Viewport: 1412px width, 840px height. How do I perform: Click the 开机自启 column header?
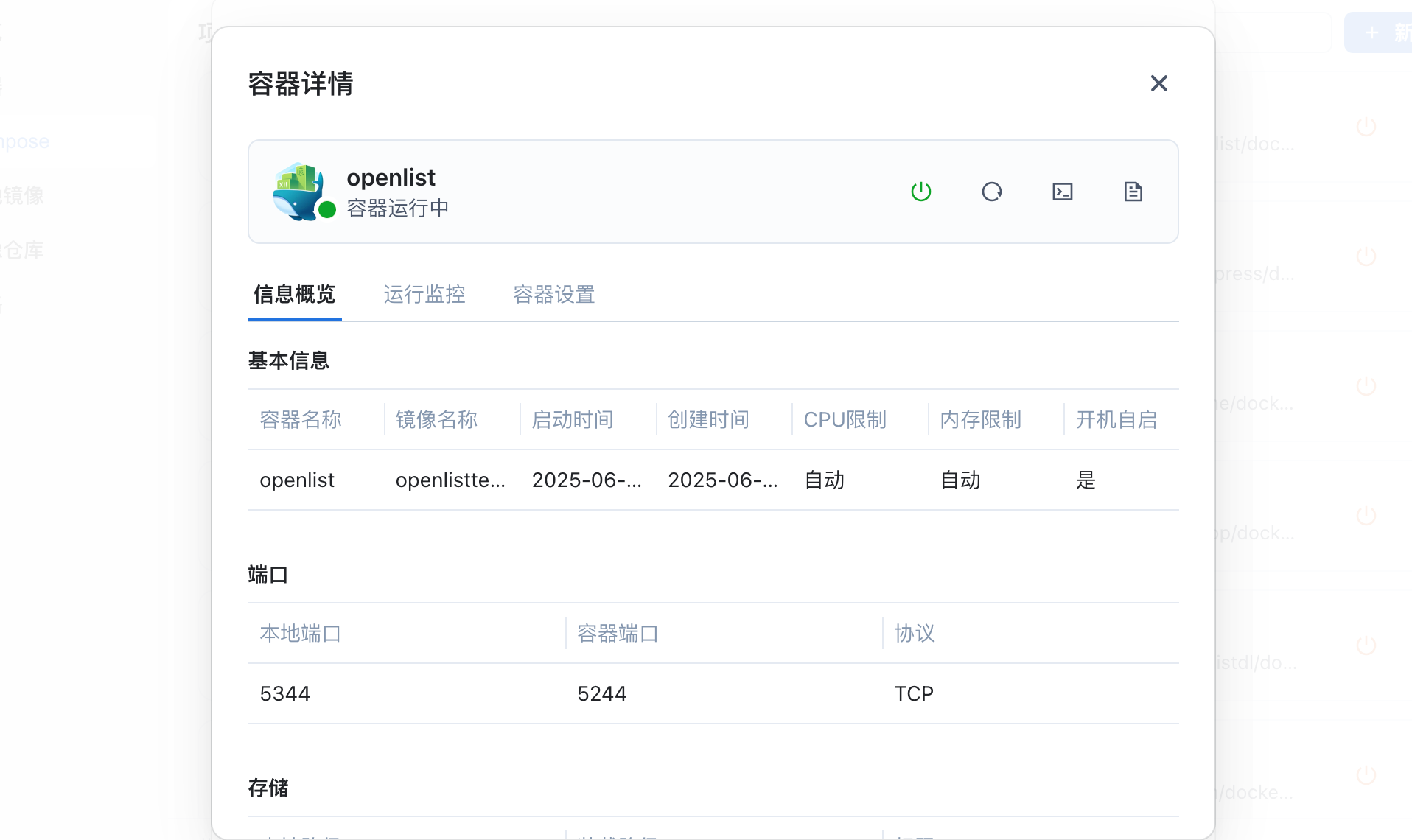(x=1116, y=419)
